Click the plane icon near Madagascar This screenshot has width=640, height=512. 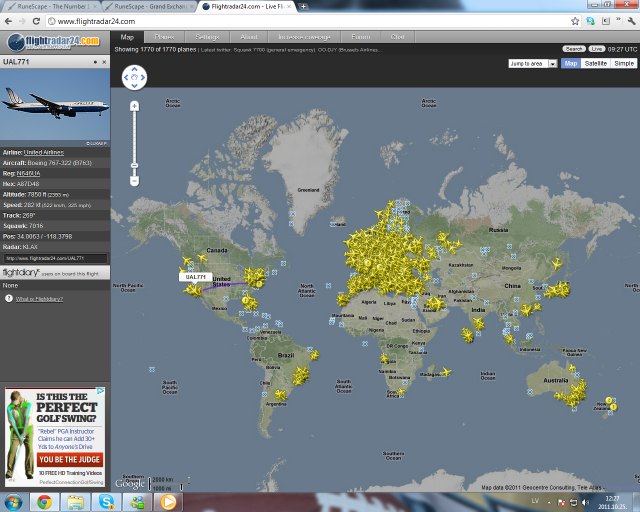[x=446, y=372]
